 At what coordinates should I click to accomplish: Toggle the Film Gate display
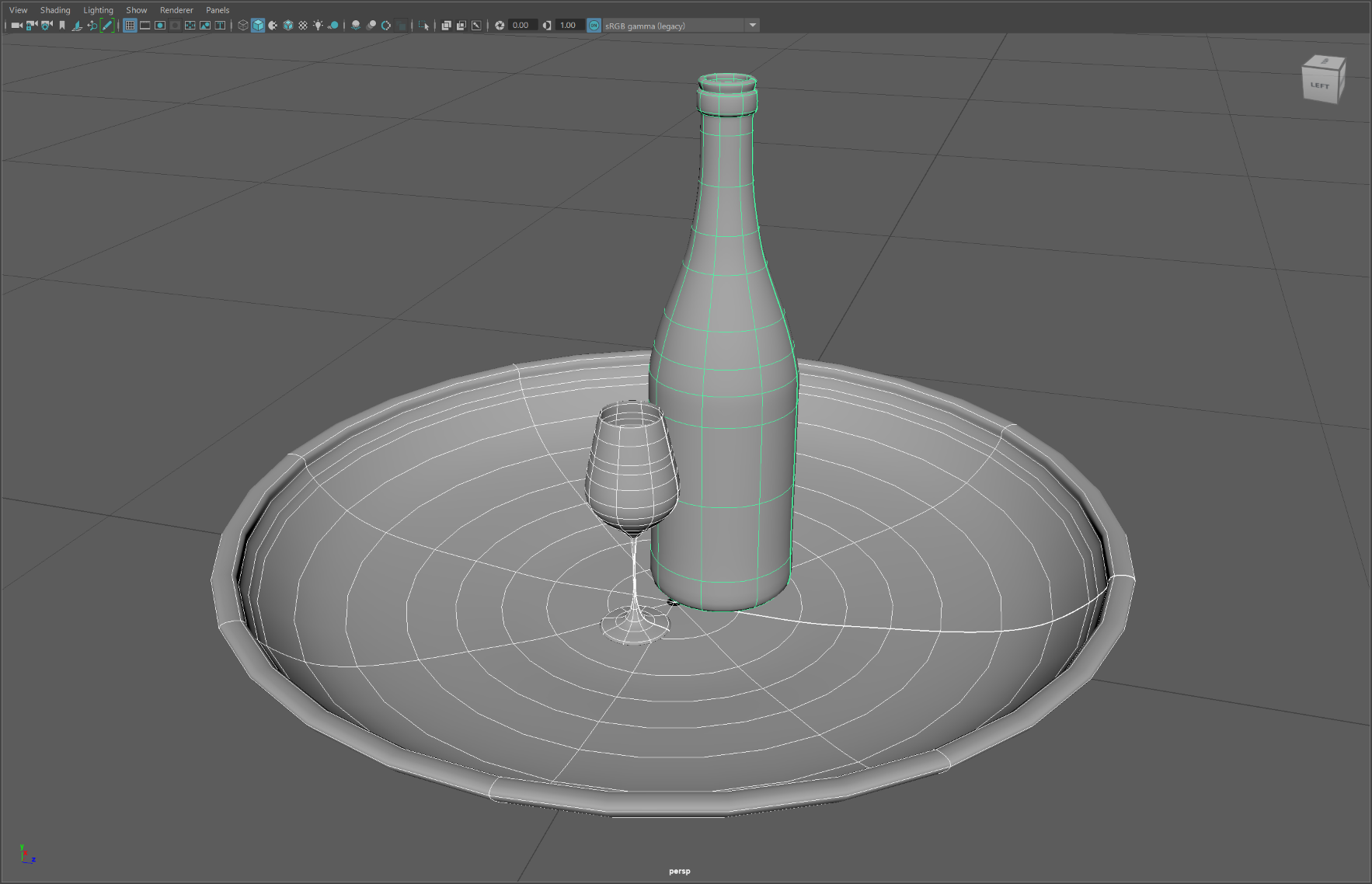pos(145,26)
